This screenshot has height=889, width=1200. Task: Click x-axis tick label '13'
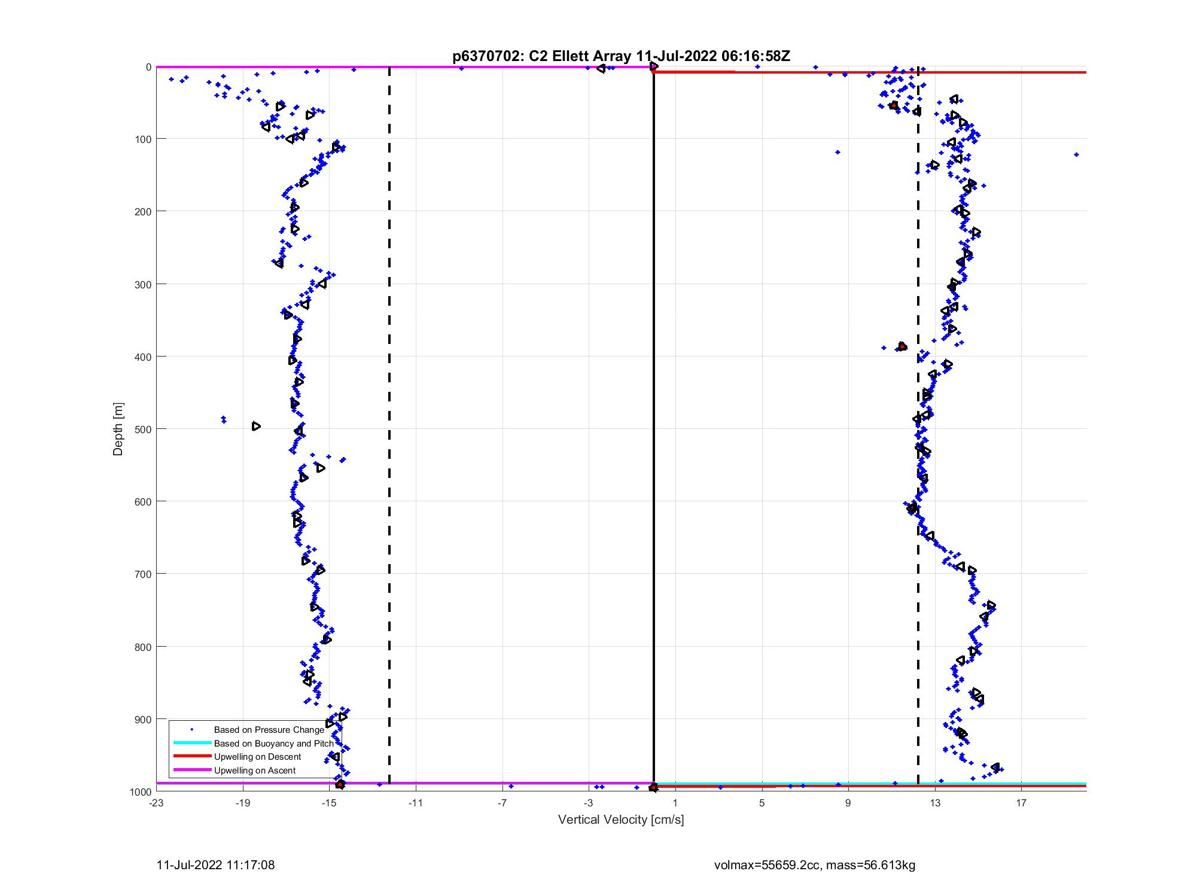coord(934,802)
